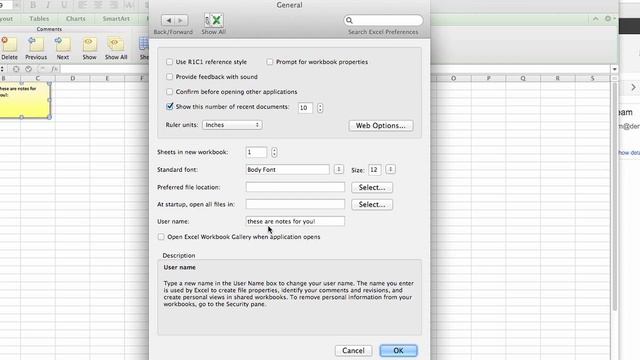Screen dimensions: 640x360
Task: Click the Previous comment icon
Action: [x=36, y=44]
